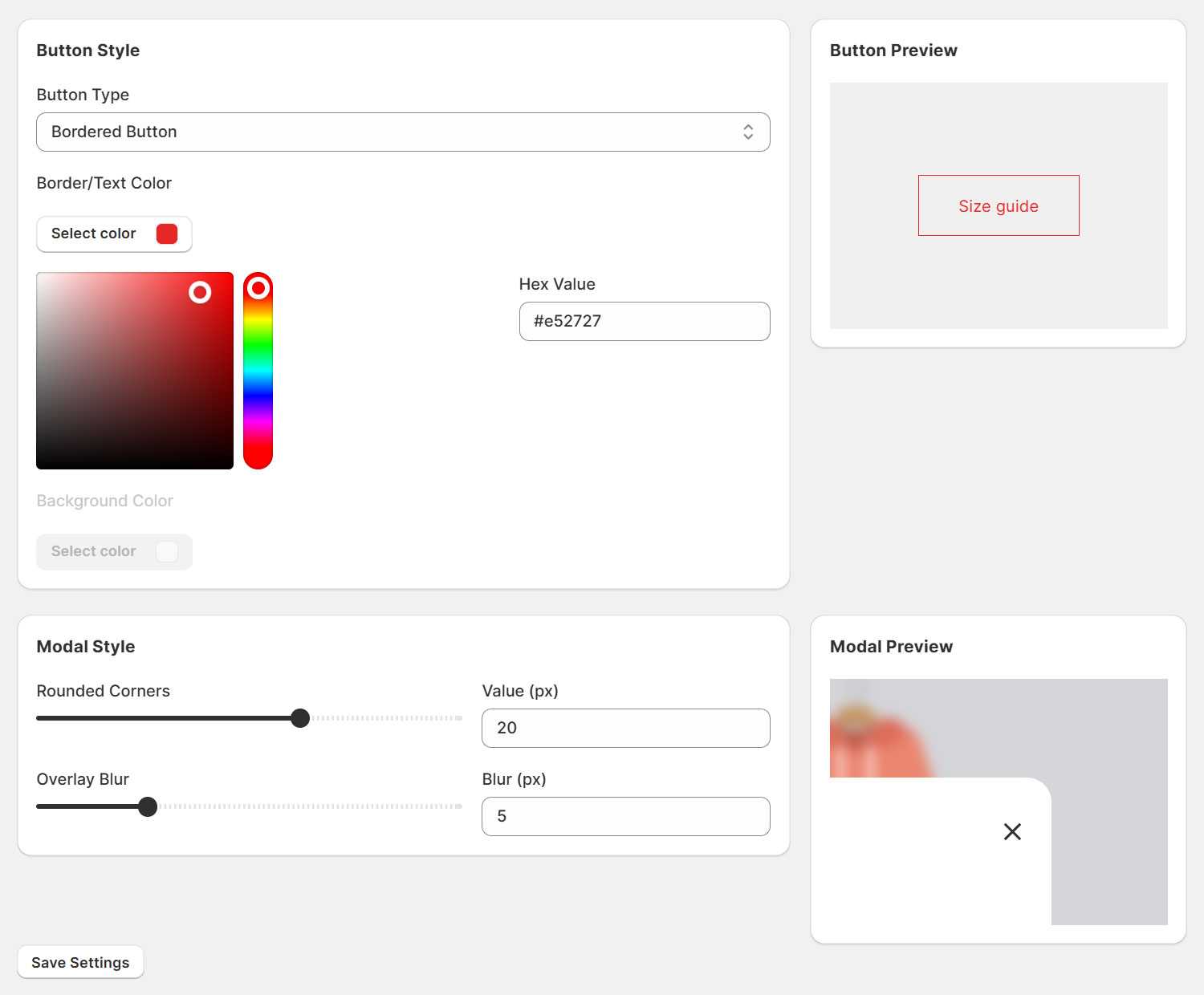Image resolution: width=1204 pixels, height=995 pixels.
Task: Click the disabled Background Select color button
Action: tap(114, 551)
